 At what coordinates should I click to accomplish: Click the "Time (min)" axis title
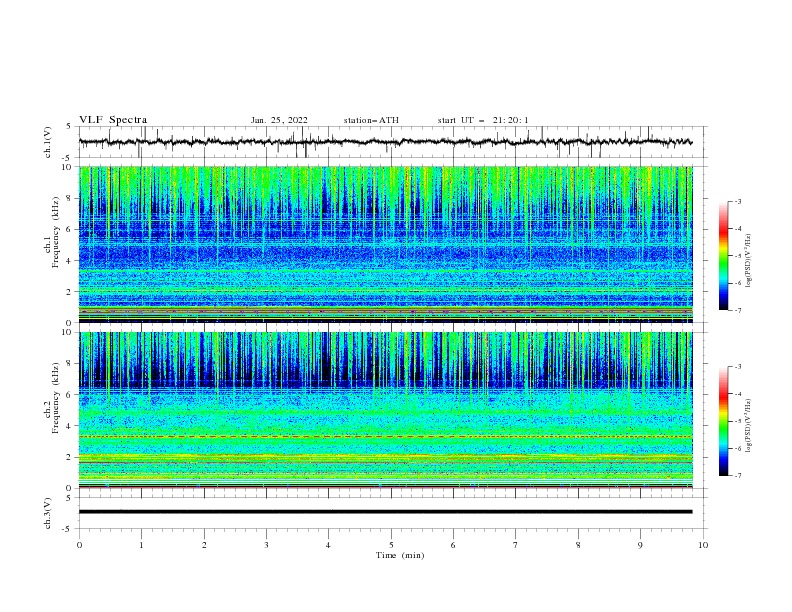point(400,555)
